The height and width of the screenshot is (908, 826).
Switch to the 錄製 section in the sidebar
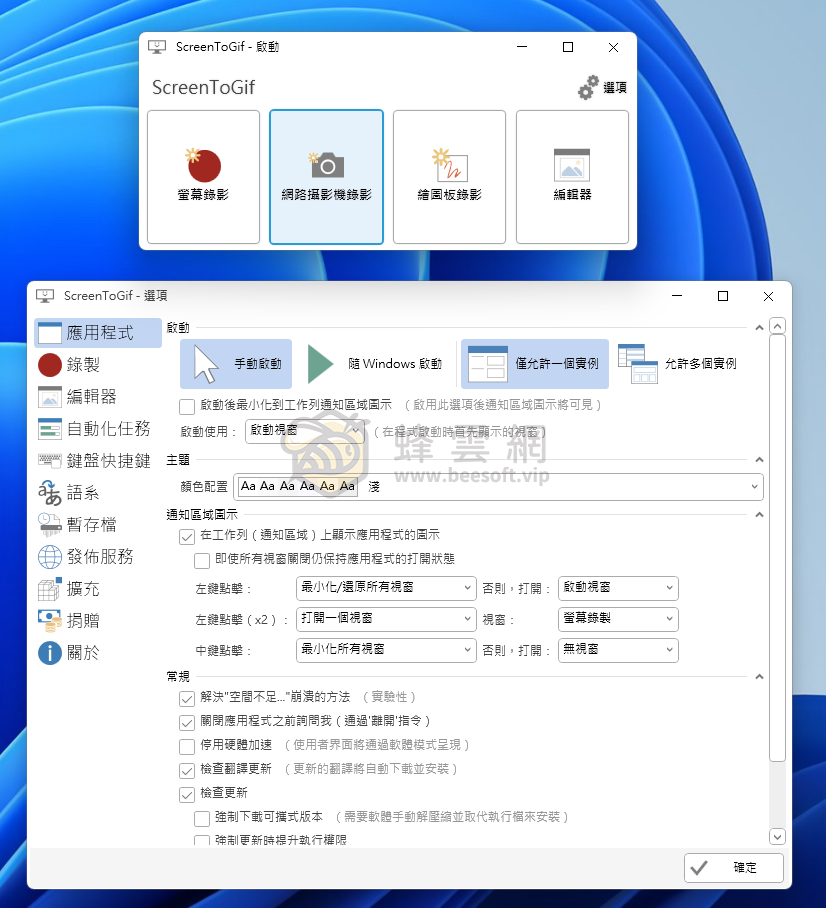pyautogui.click(x=98, y=365)
